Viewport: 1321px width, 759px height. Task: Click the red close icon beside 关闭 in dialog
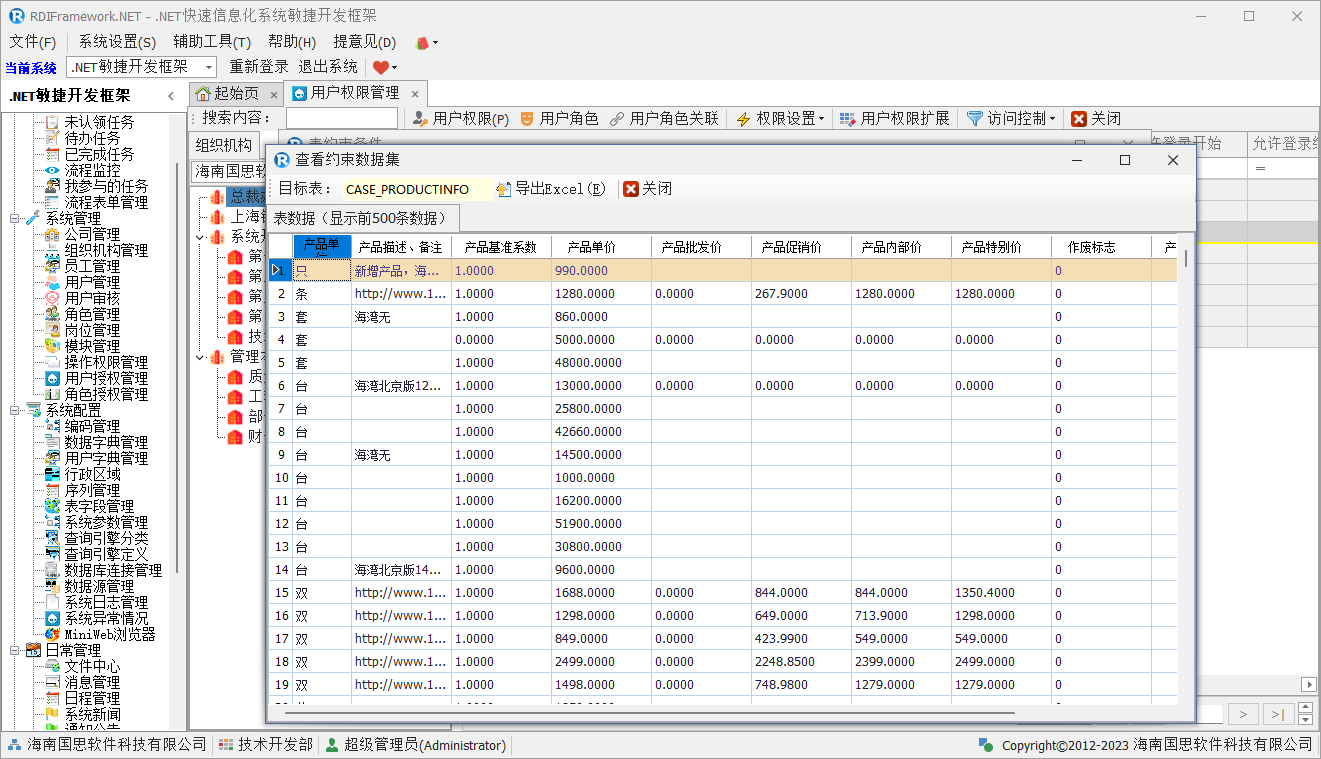630,189
